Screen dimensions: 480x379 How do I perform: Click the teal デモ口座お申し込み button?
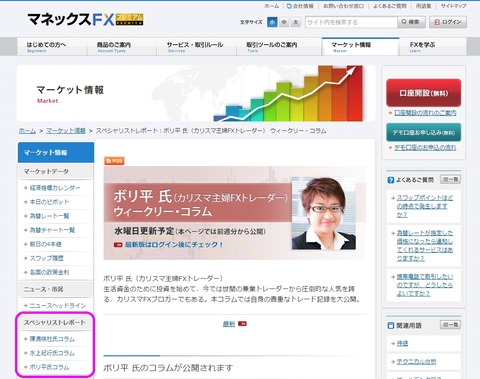pyautogui.click(x=423, y=133)
